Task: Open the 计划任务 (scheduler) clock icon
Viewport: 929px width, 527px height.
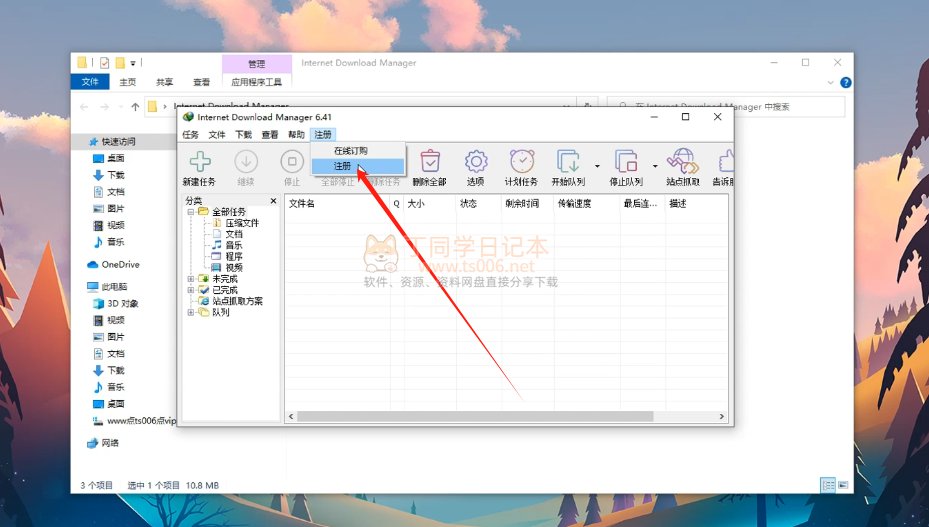Action: tap(521, 162)
